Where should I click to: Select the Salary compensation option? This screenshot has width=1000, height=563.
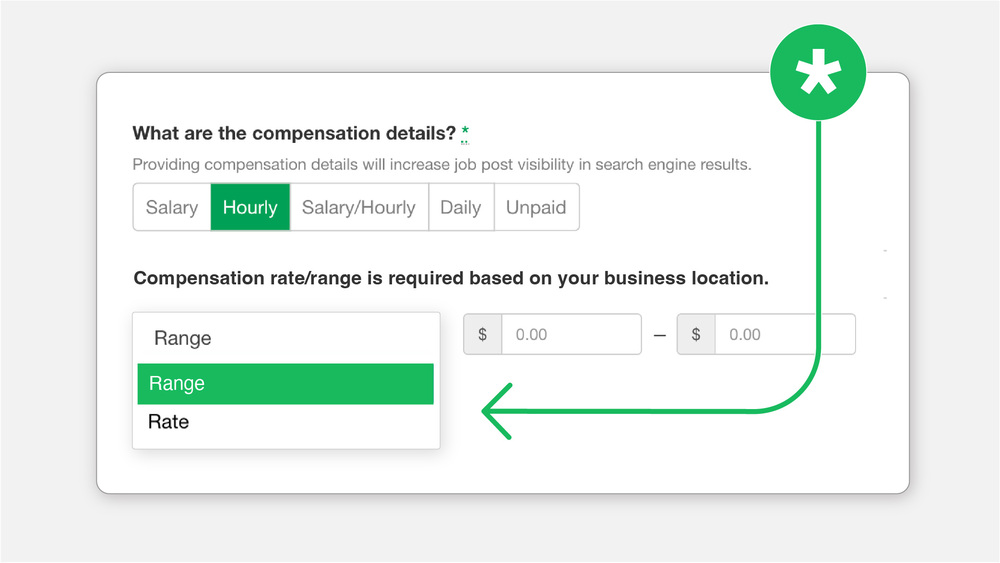coord(172,207)
